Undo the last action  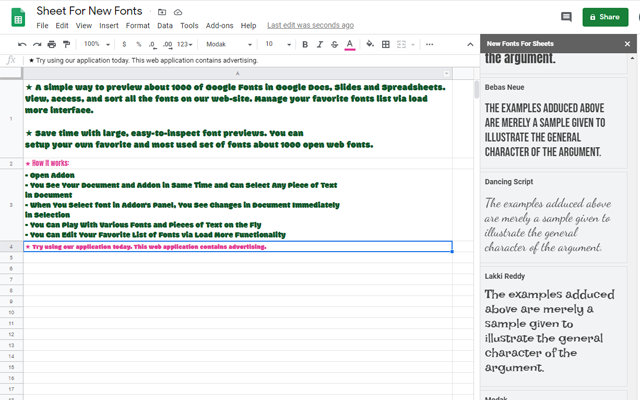(x=22, y=44)
